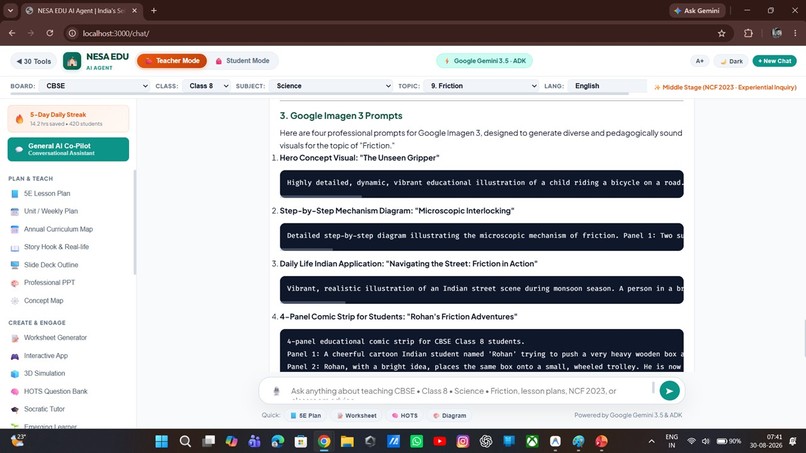Click horizontal scrollbar under Microscopic Interlocking prompt
This screenshot has width=806, height=453.
(306, 249)
